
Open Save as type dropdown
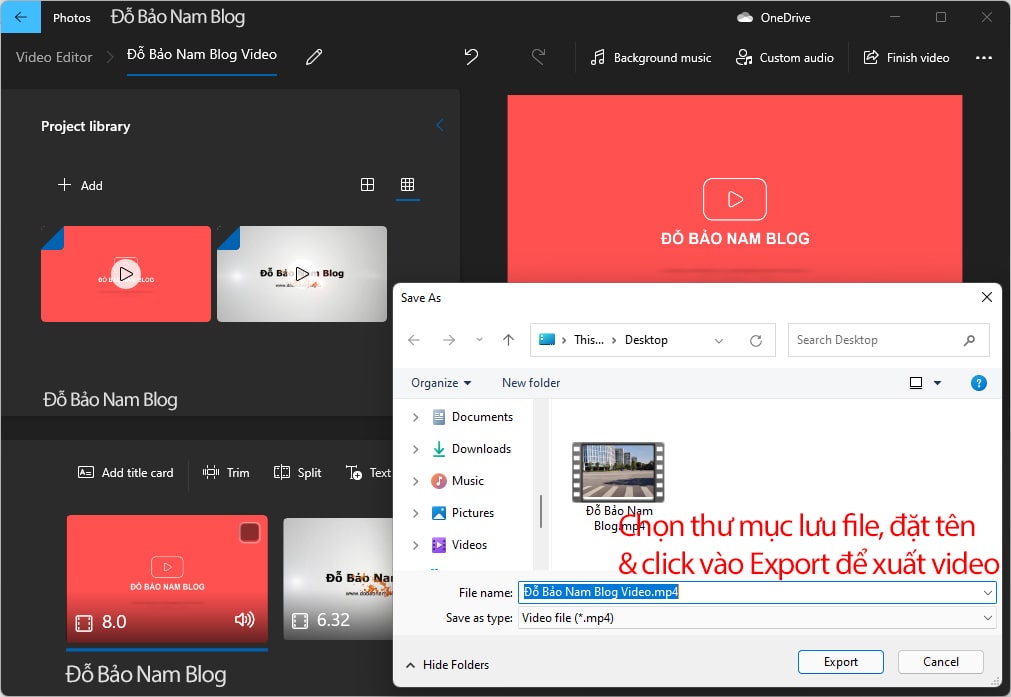757,618
